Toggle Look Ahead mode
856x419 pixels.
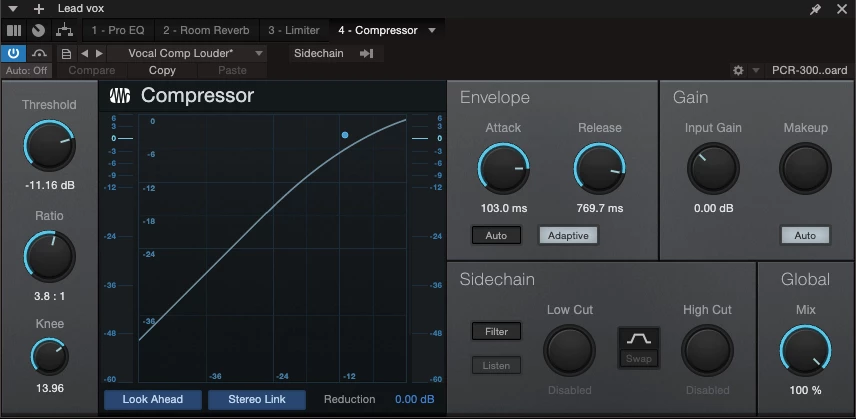pyautogui.click(x=152, y=399)
